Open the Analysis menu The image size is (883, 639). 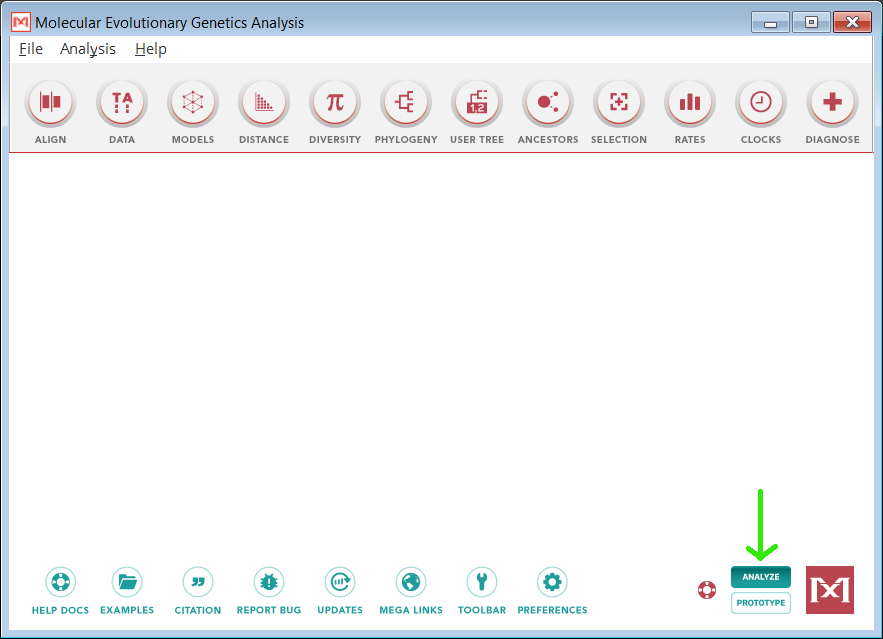click(88, 49)
